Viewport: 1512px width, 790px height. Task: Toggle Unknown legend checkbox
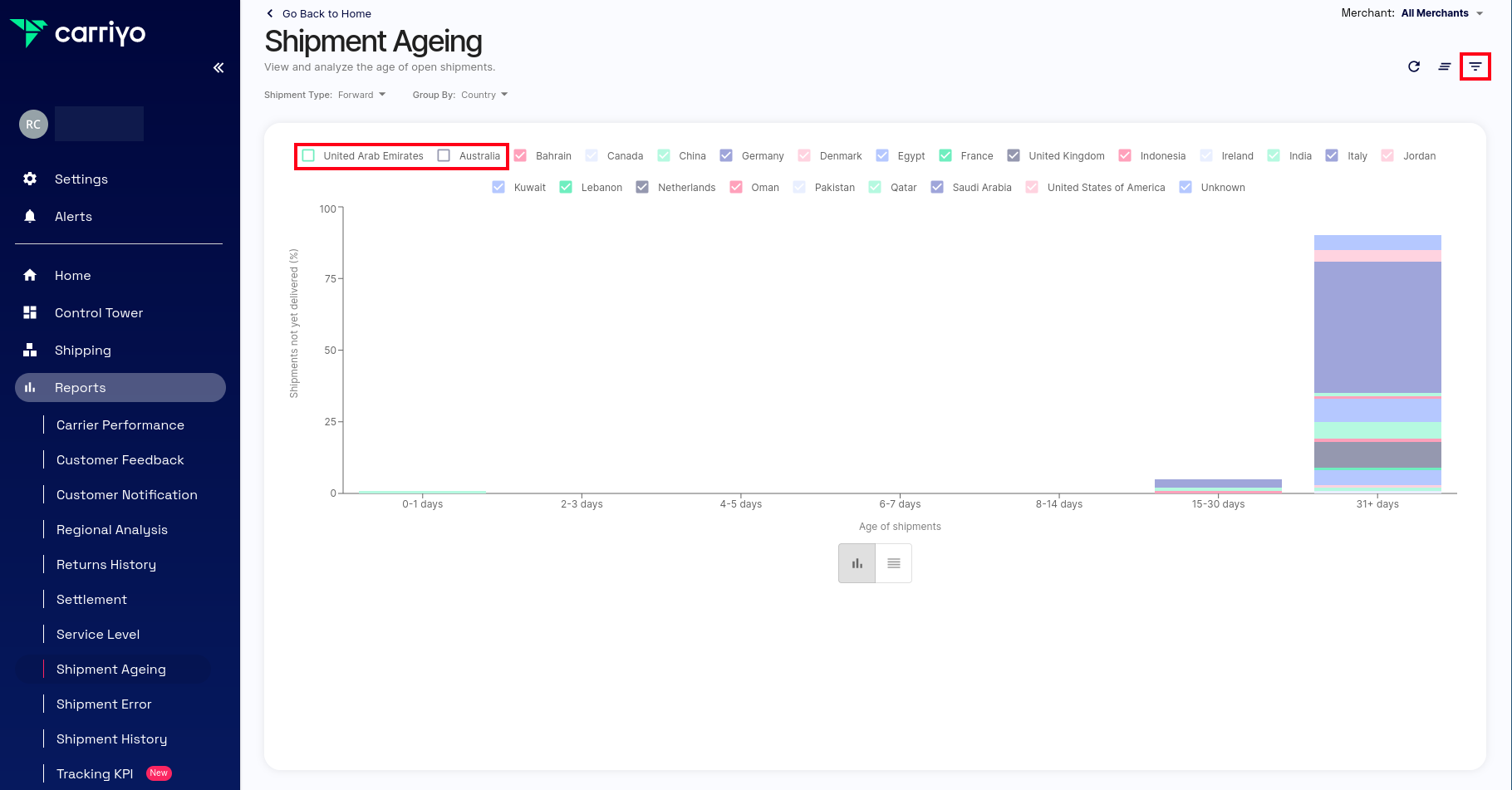pyautogui.click(x=1186, y=187)
